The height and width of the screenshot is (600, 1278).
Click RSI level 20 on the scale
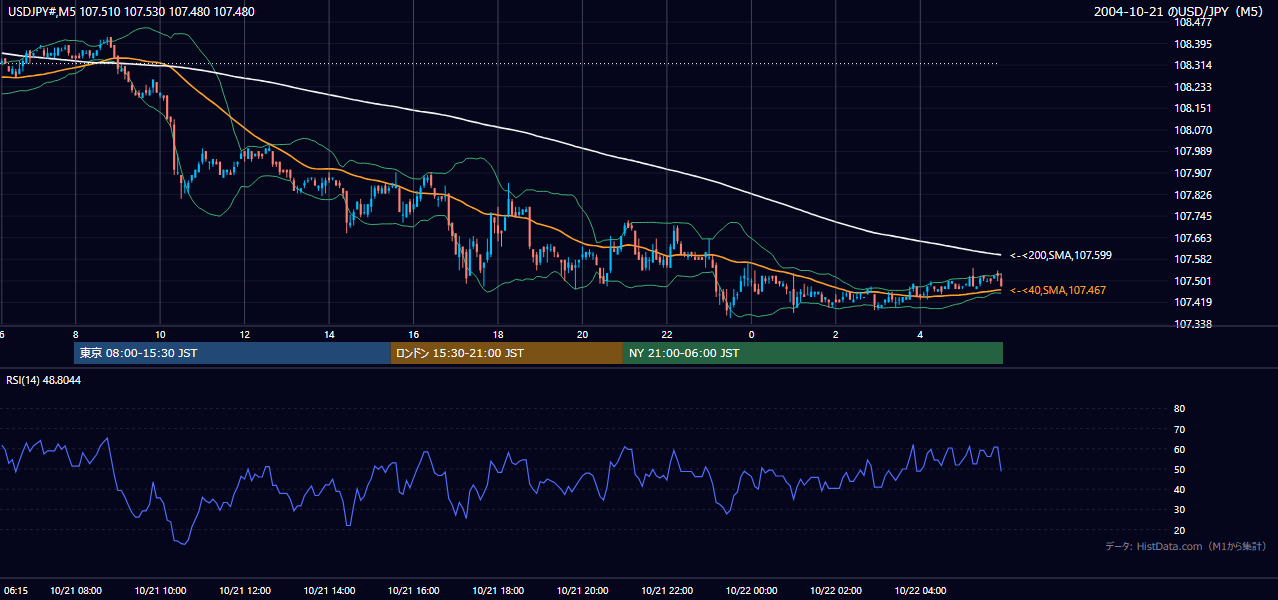[x=1179, y=530]
